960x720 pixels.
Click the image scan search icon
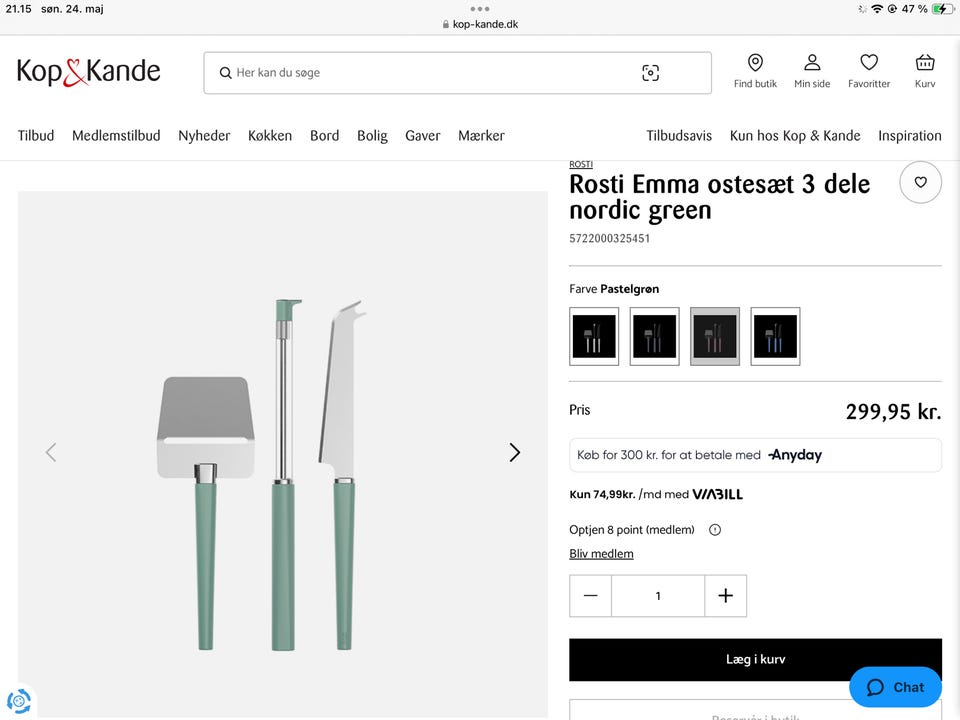click(x=650, y=73)
